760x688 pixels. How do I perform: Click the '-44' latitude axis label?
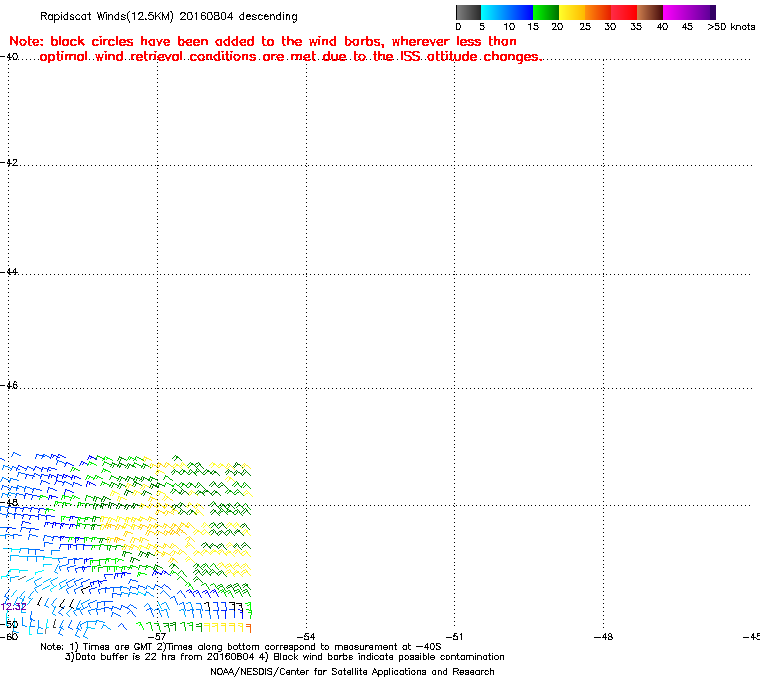pos(9,272)
